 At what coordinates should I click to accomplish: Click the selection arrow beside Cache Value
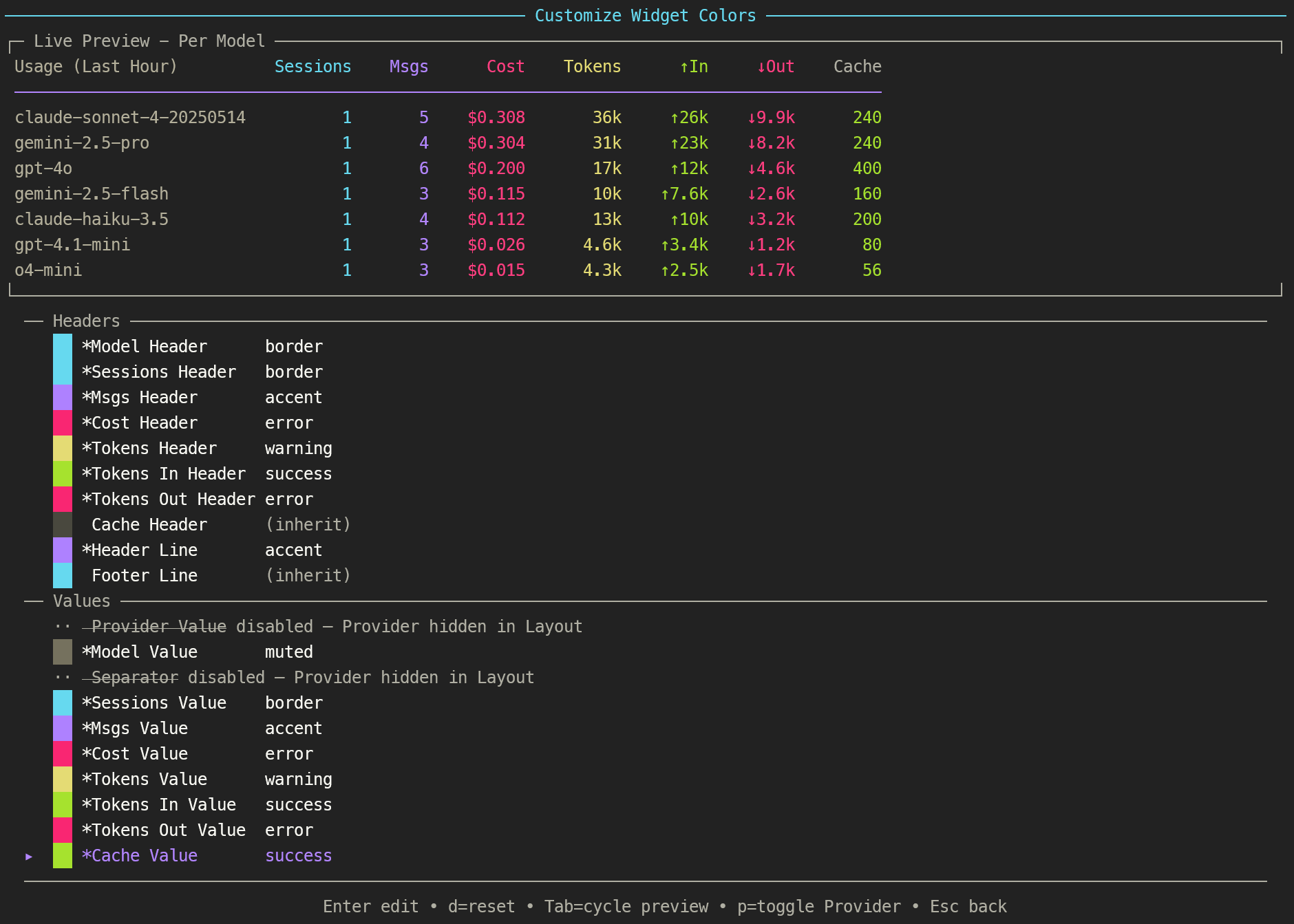pos(29,857)
